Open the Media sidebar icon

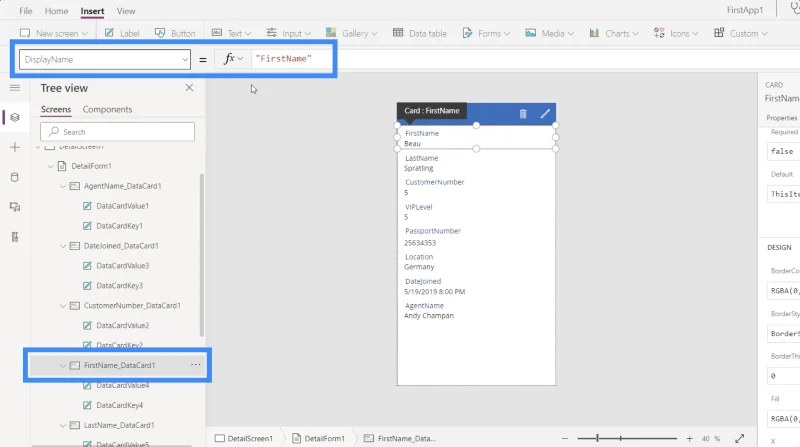tap(15, 207)
